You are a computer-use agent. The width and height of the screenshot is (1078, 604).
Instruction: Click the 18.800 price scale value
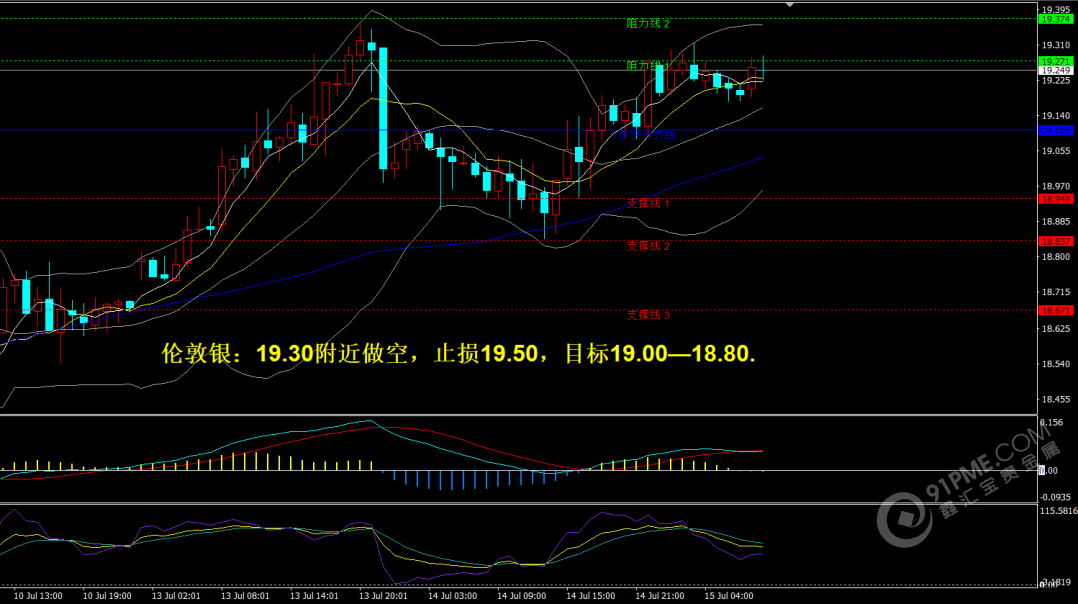point(1056,256)
